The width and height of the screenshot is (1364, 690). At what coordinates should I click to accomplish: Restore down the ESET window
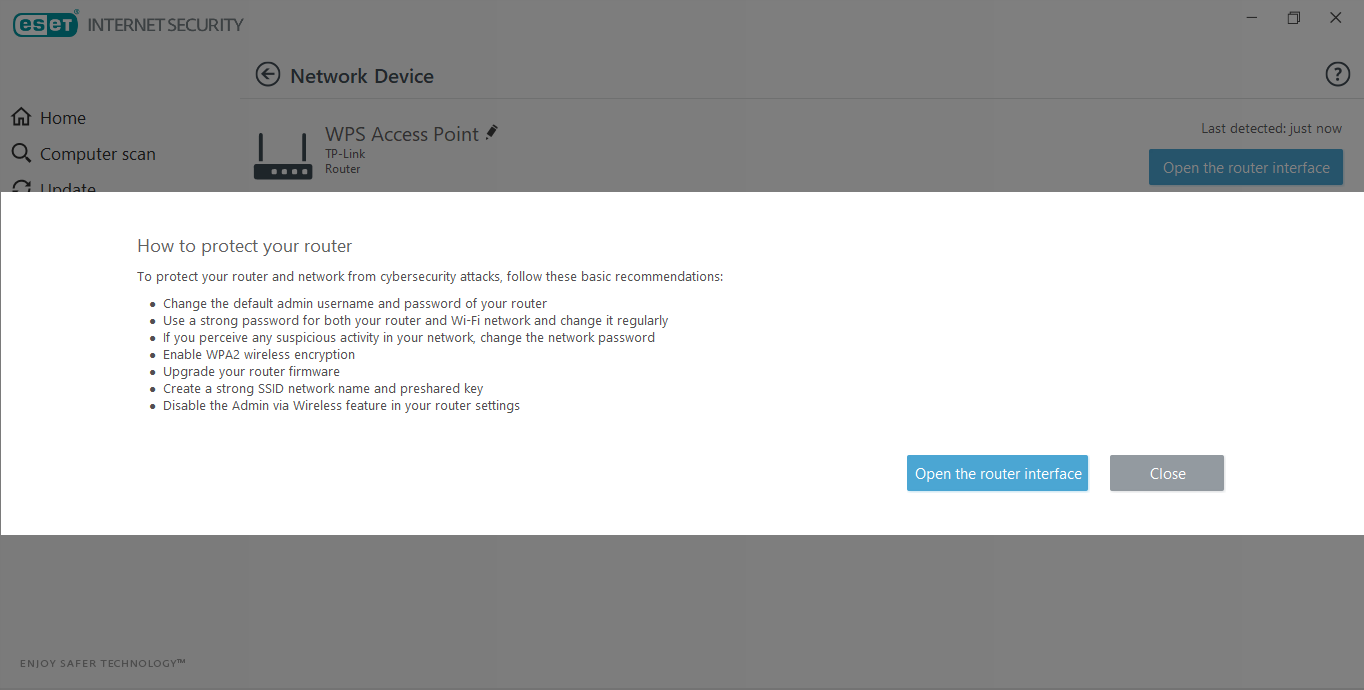point(1294,18)
